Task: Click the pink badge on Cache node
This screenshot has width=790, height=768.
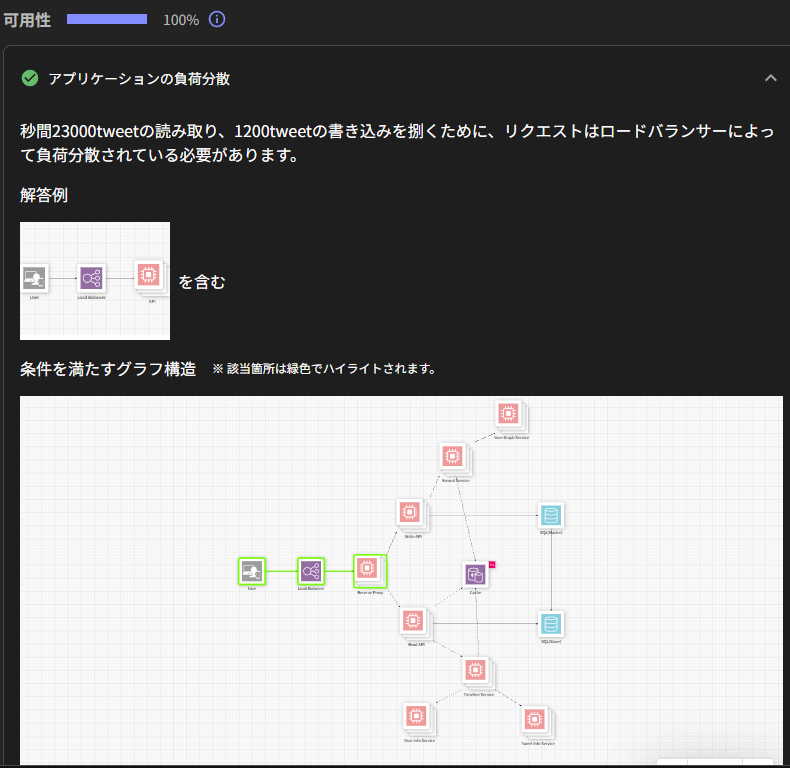Action: tap(492, 565)
